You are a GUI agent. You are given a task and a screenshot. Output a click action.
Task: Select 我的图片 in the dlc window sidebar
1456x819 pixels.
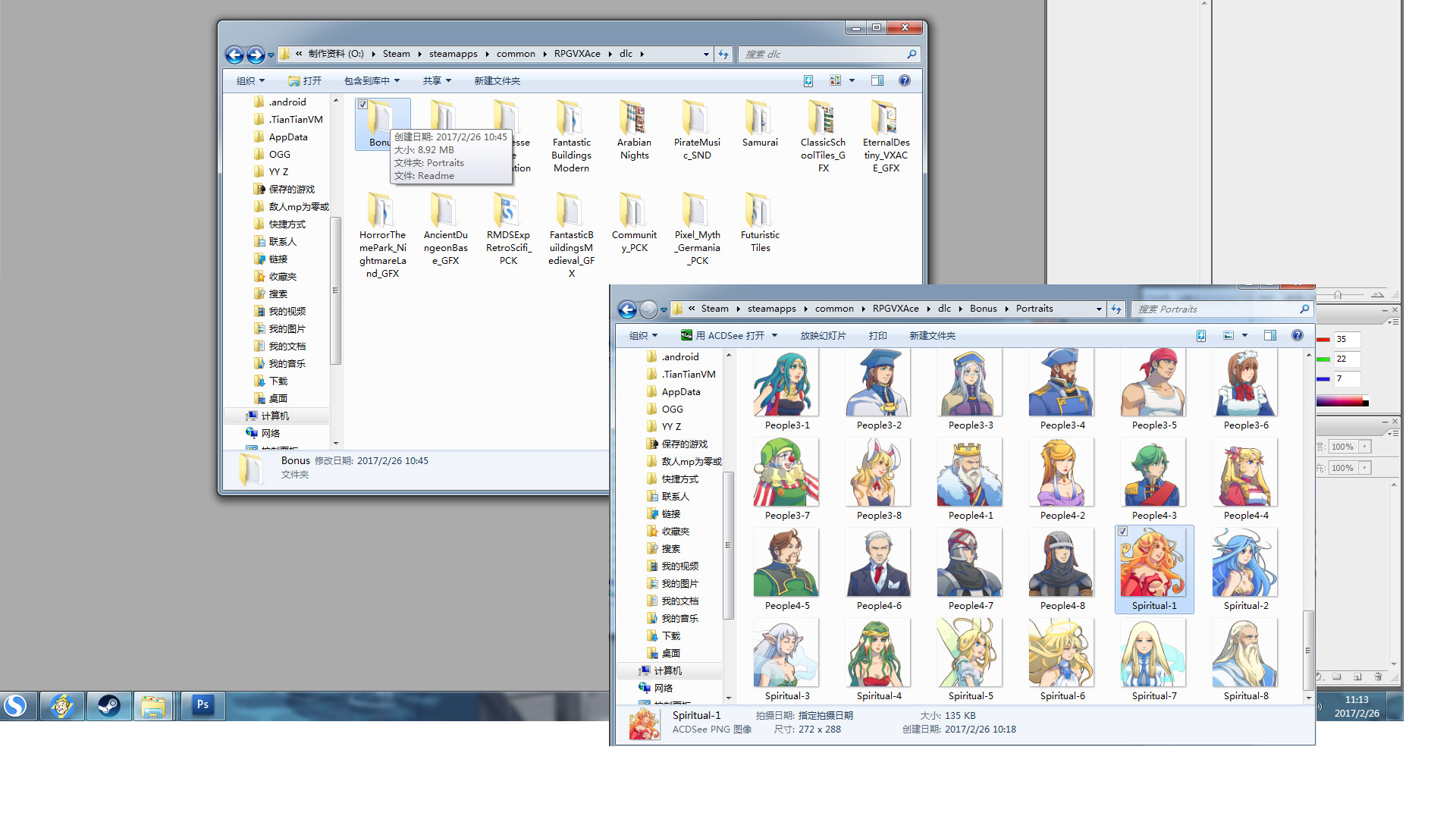click(287, 328)
